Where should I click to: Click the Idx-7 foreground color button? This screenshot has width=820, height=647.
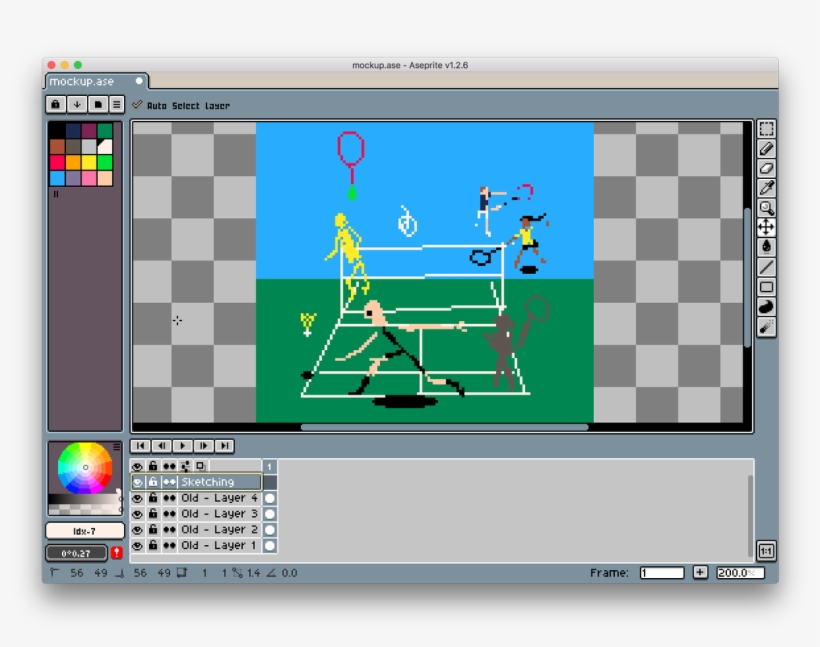[x=85, y=531]
